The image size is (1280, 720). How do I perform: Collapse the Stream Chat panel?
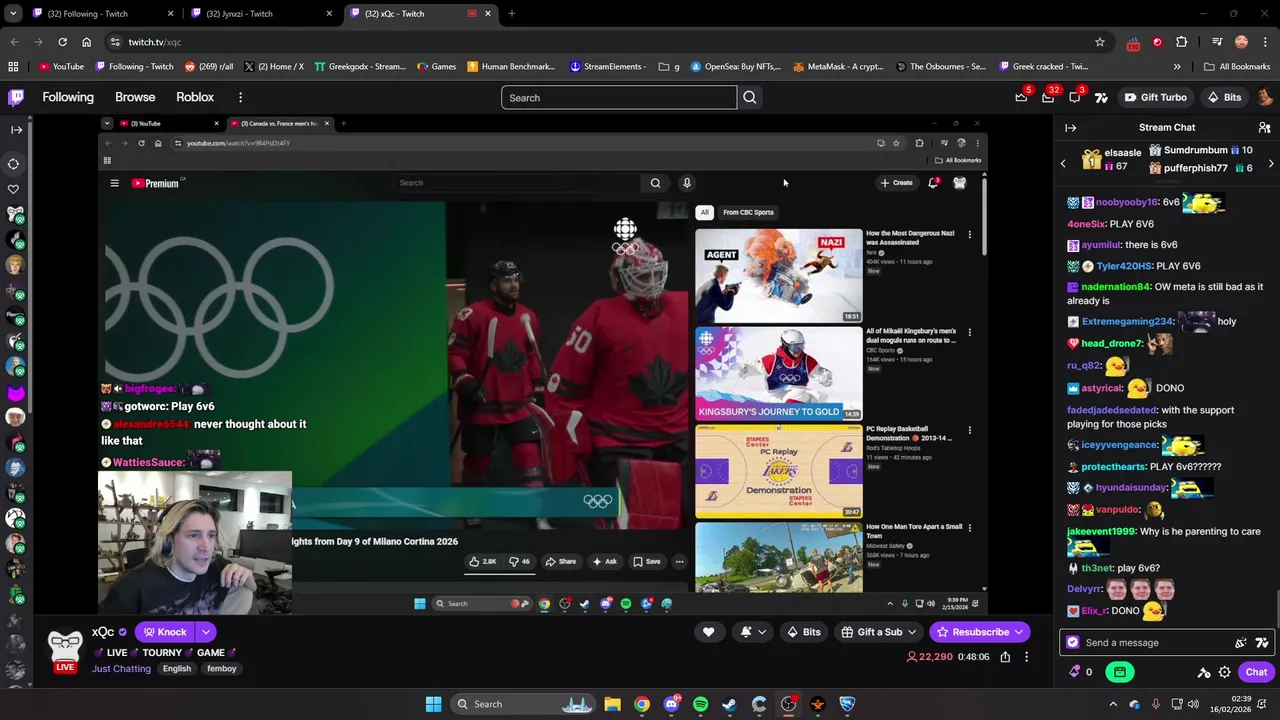(1070, 128)
